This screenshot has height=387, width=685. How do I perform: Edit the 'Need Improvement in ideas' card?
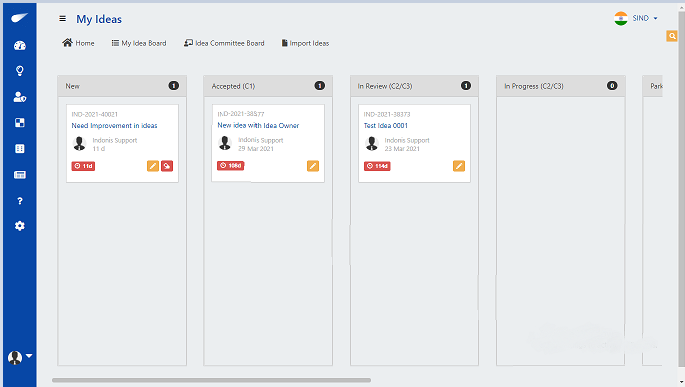(x=153, y=166)
